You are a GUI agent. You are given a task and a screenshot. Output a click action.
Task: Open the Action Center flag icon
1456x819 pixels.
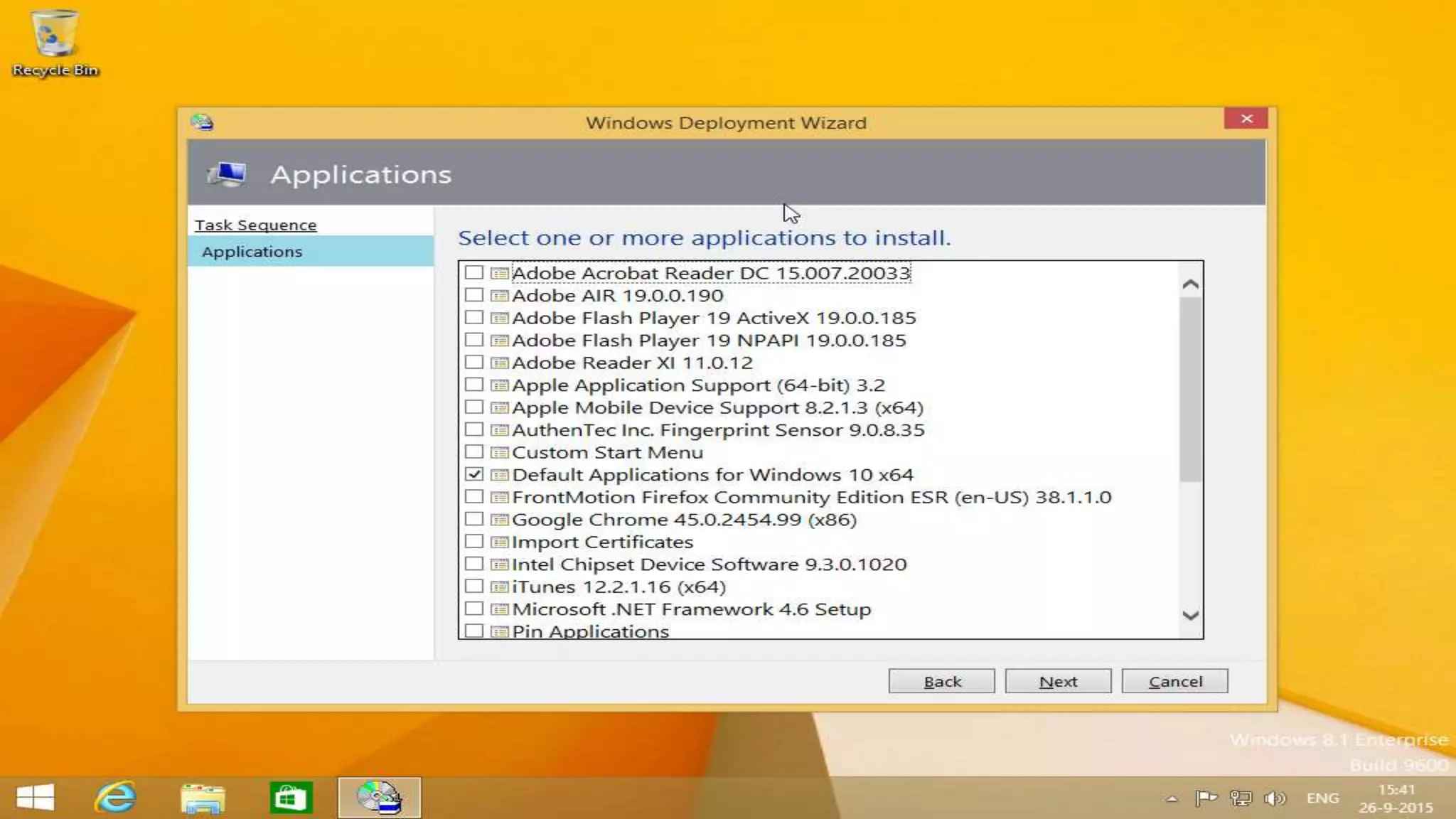pyautogui.click(x=1206, y=798)
